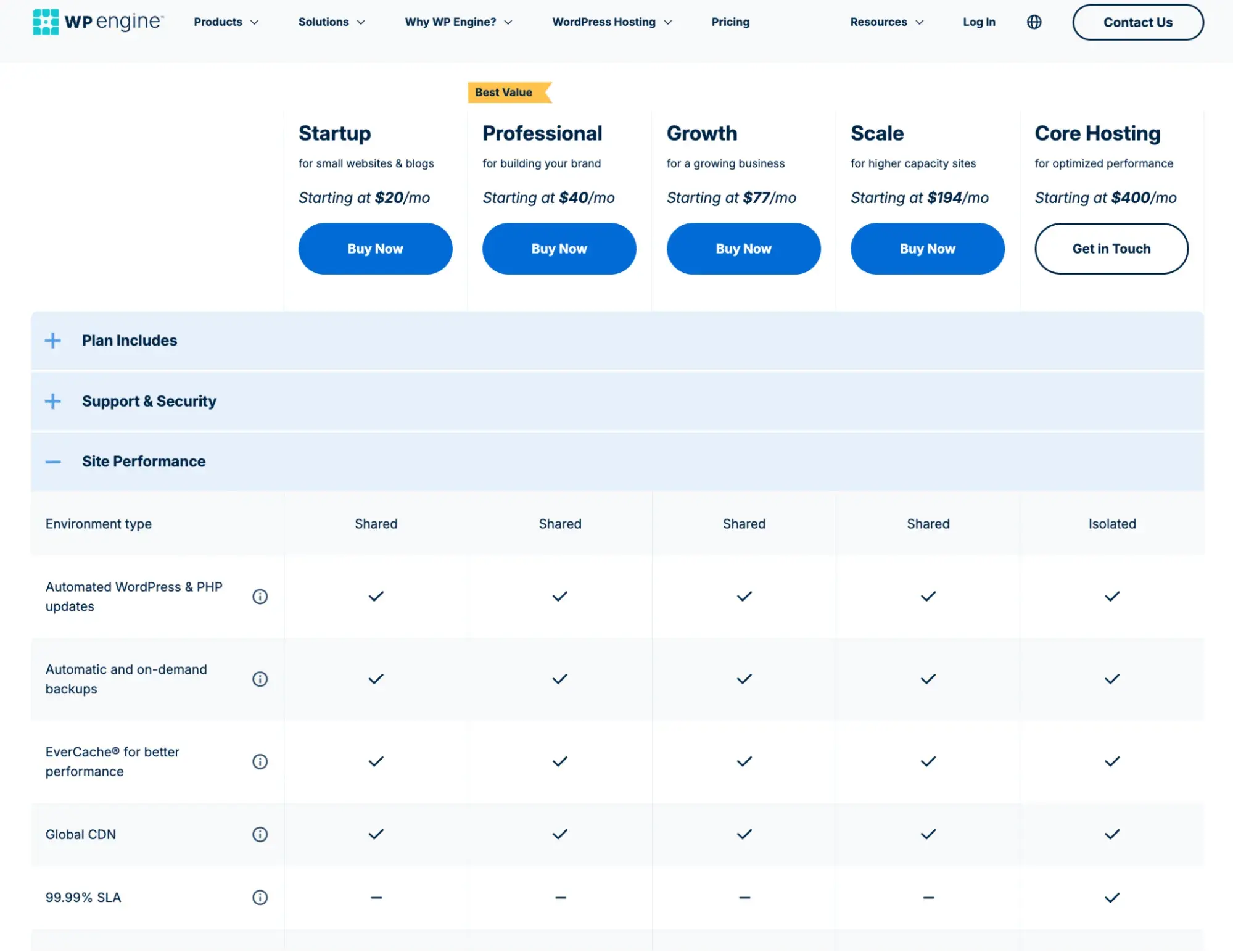This screenshot has height=952, width=1233.
Task: Expand the Plan Includes section
Action: pyautogui.click(x=52, y=340)
